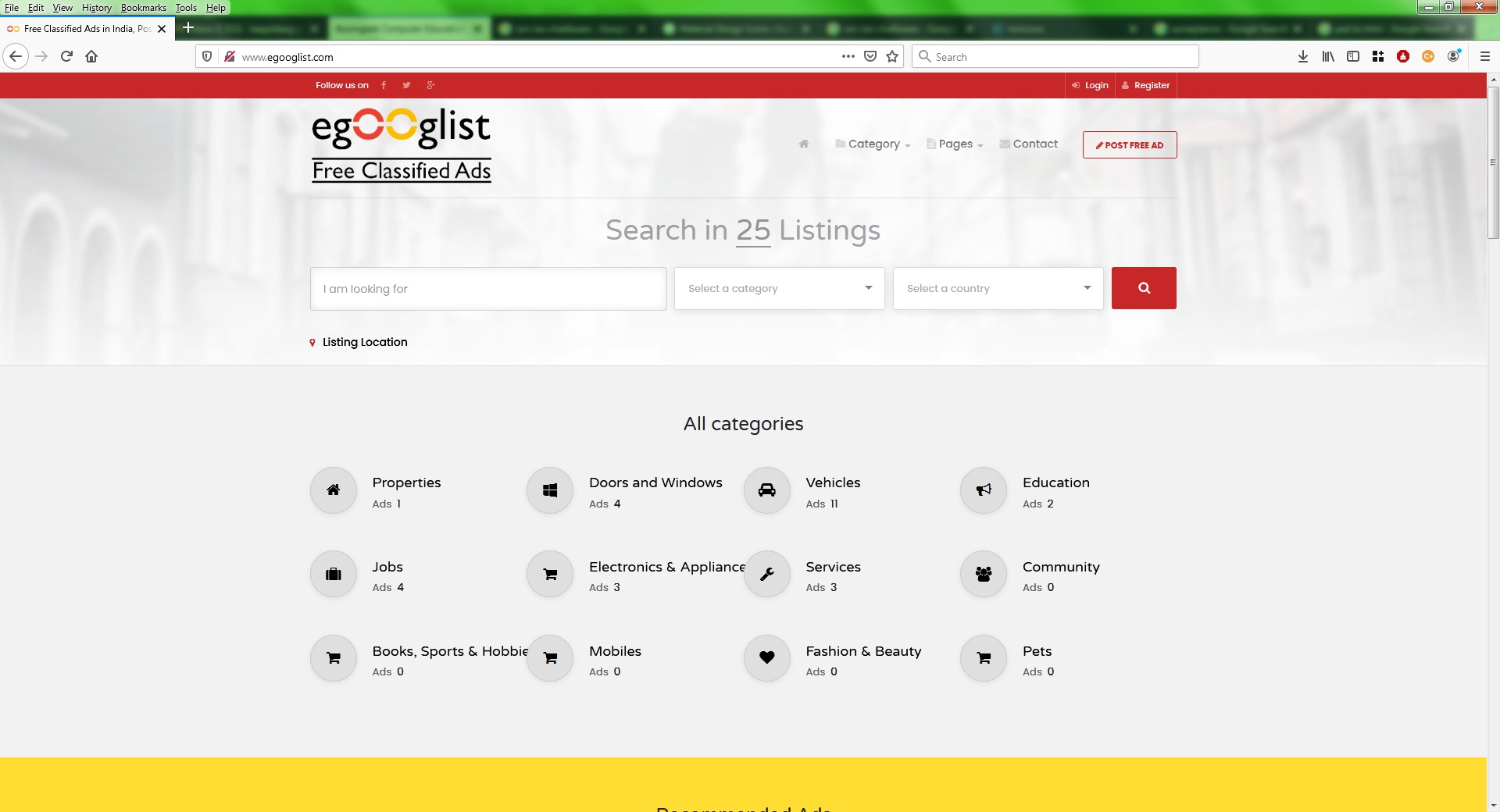This screenshot has height=812, width=1500.
Task: Open the Pets category title
Action: tap(1037, 651)
